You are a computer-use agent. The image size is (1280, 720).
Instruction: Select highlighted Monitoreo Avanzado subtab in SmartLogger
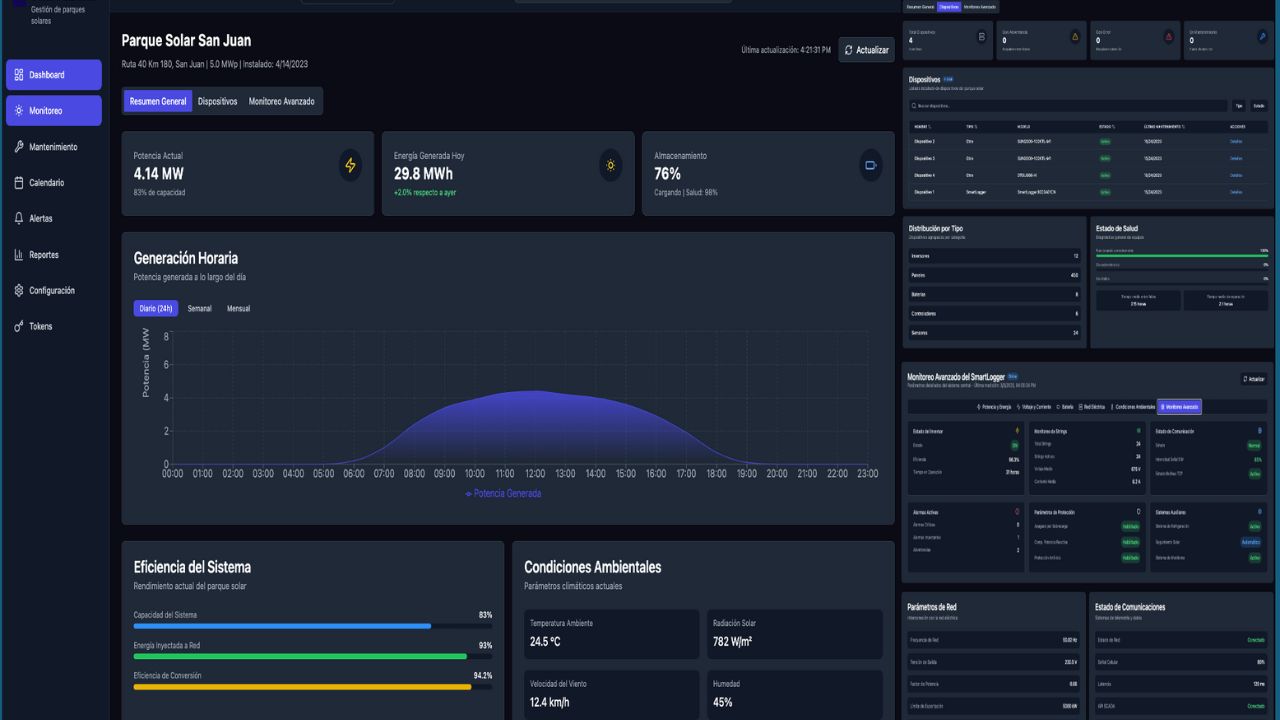click(1179, 407)
